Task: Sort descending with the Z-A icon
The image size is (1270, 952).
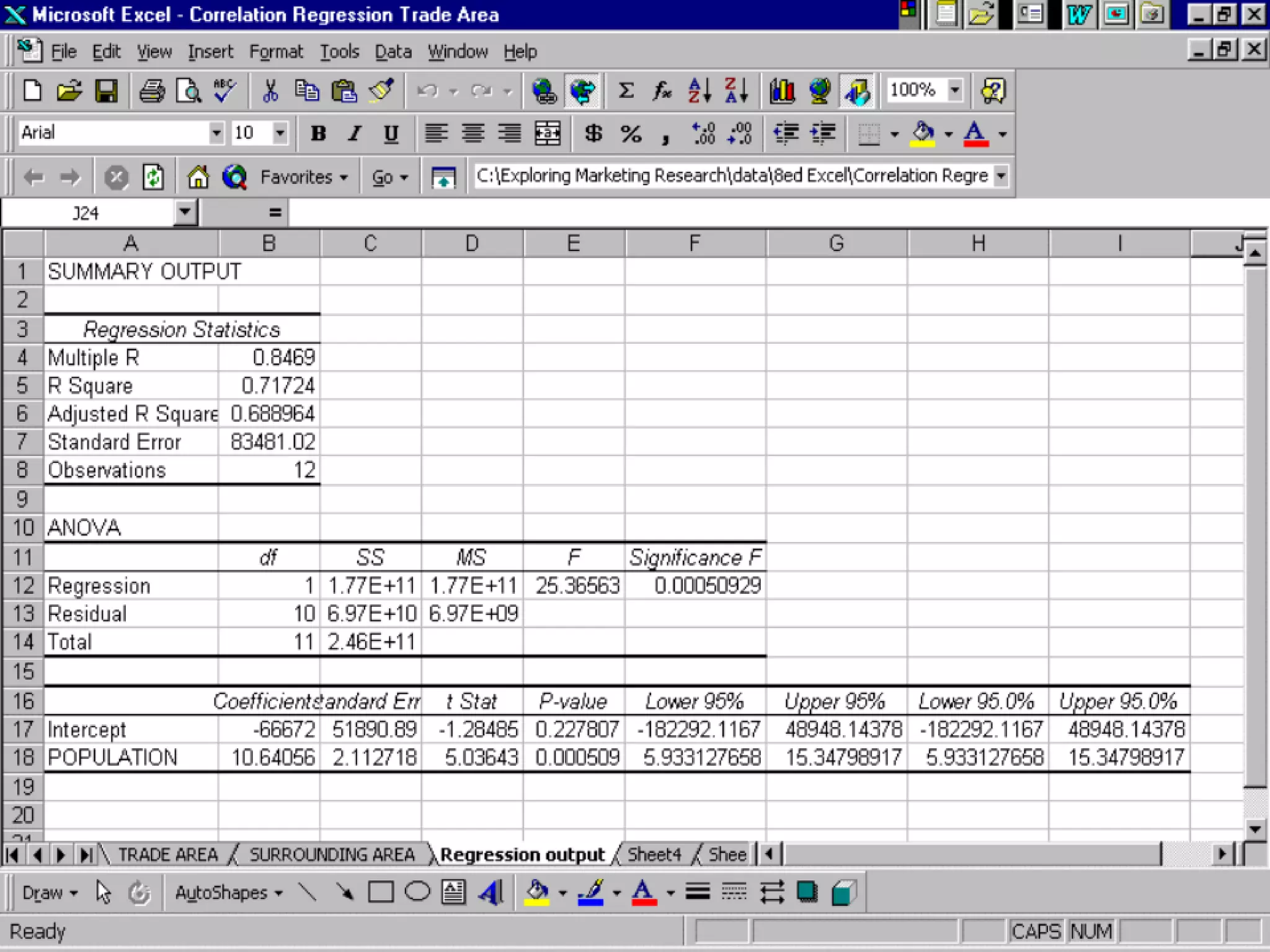Action: tap(737, 91)
